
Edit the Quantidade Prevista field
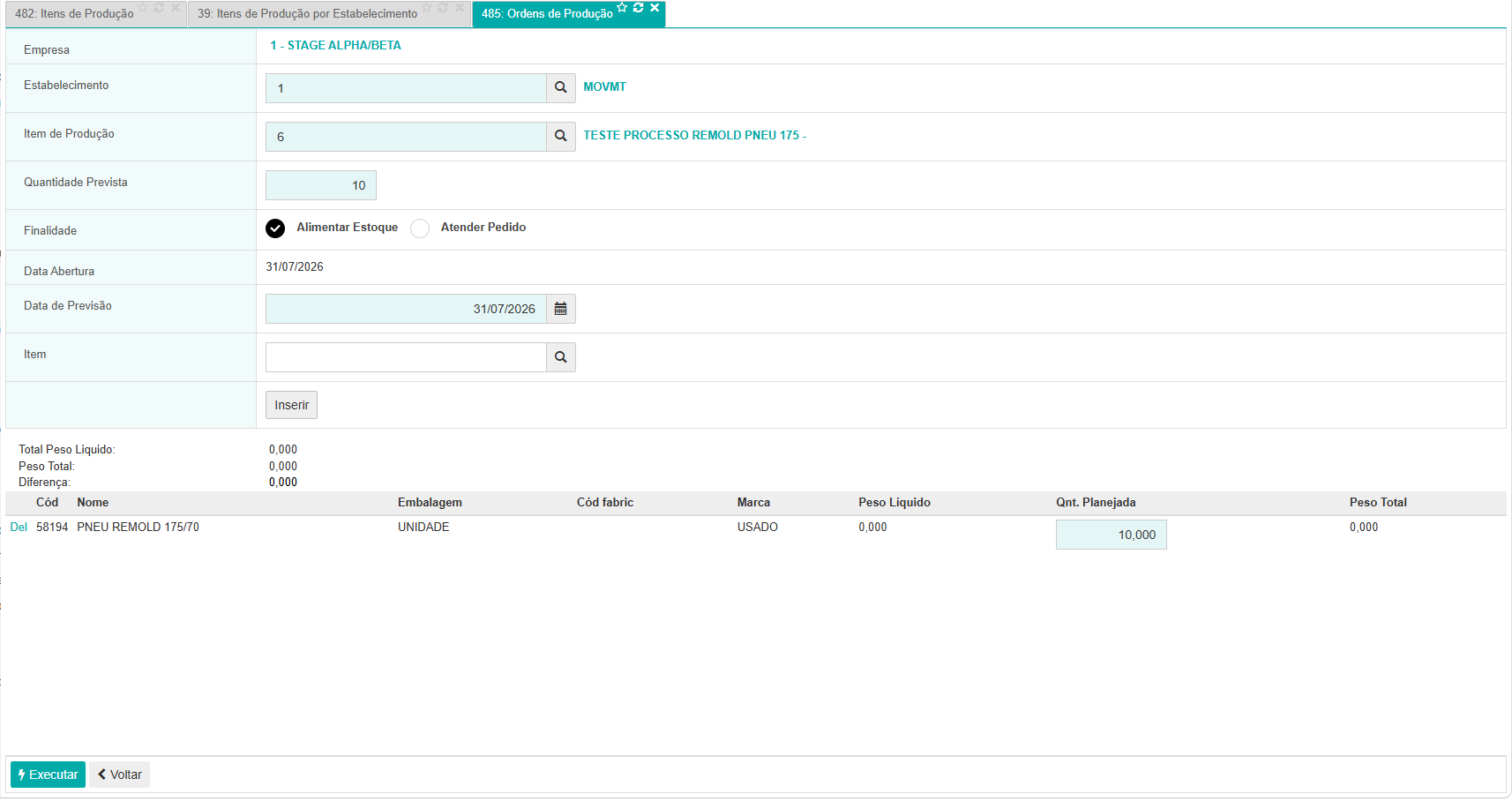321,185
